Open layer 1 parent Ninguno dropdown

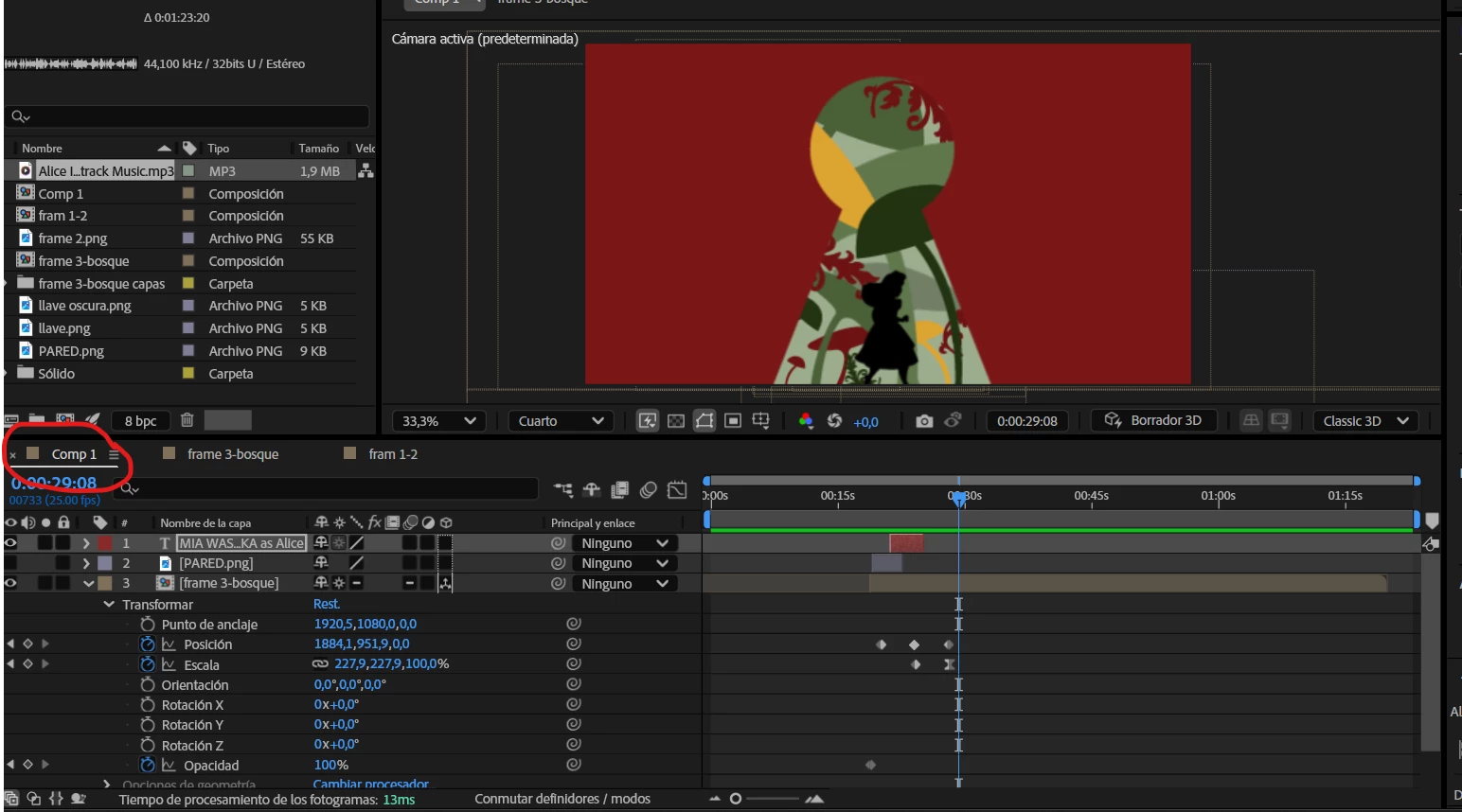625,543
